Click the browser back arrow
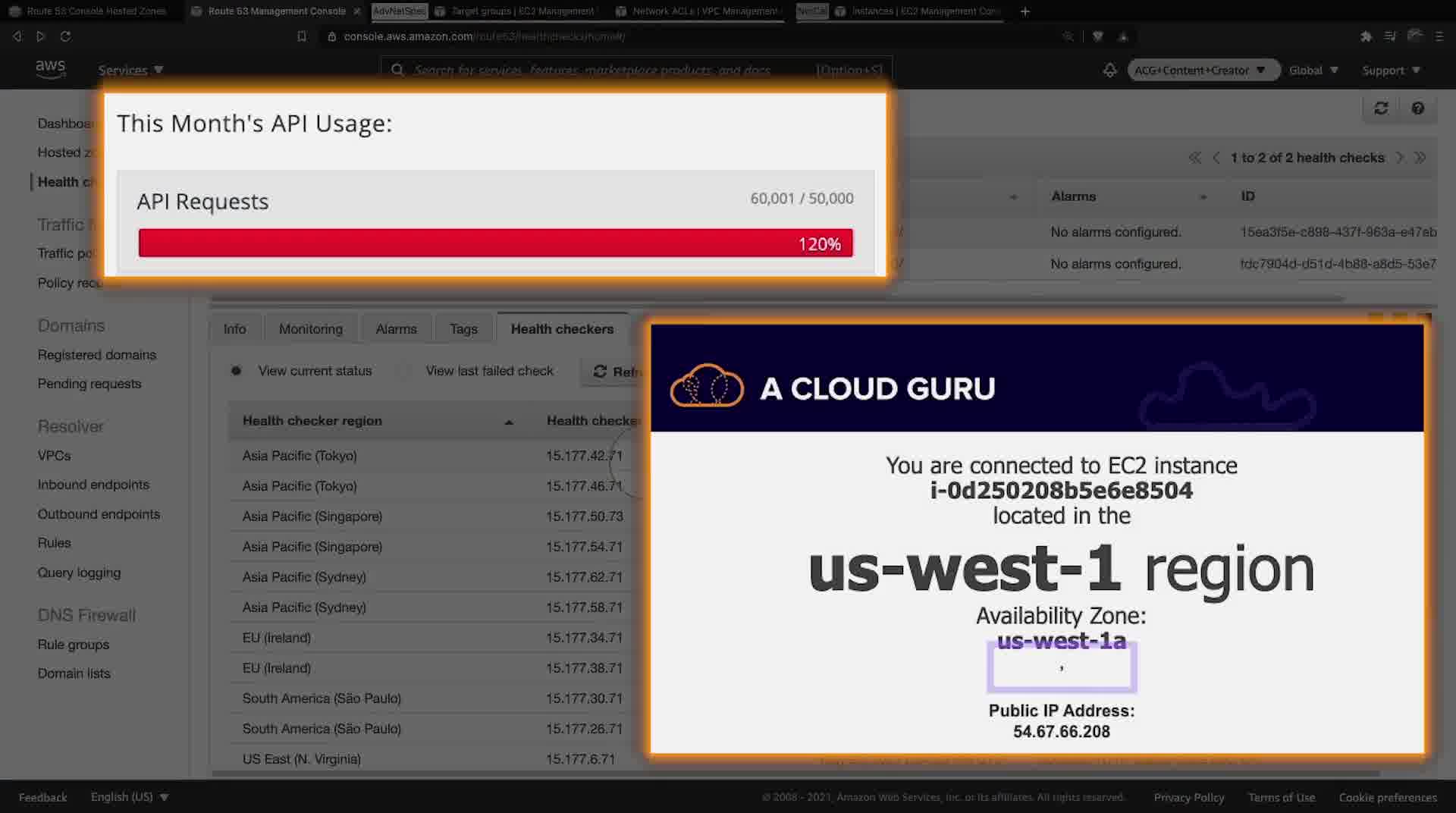The height and width of the screenshot is (813, 1456). (17, 36)
